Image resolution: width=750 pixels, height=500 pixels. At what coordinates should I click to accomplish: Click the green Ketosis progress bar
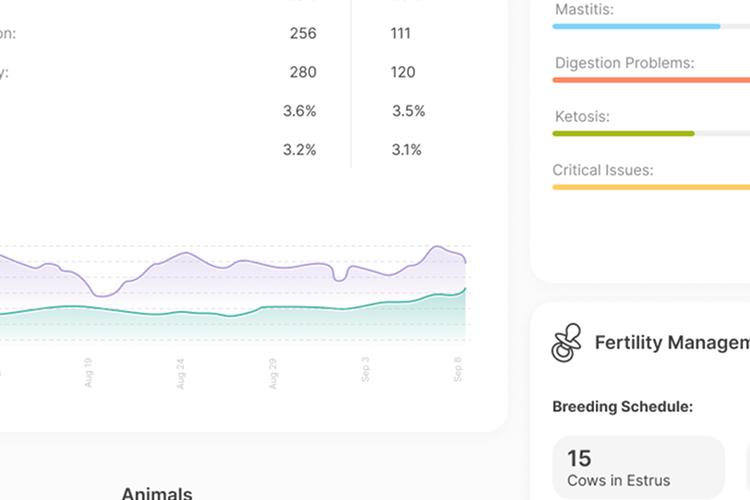pyautogui.click(x=623, y=133)
